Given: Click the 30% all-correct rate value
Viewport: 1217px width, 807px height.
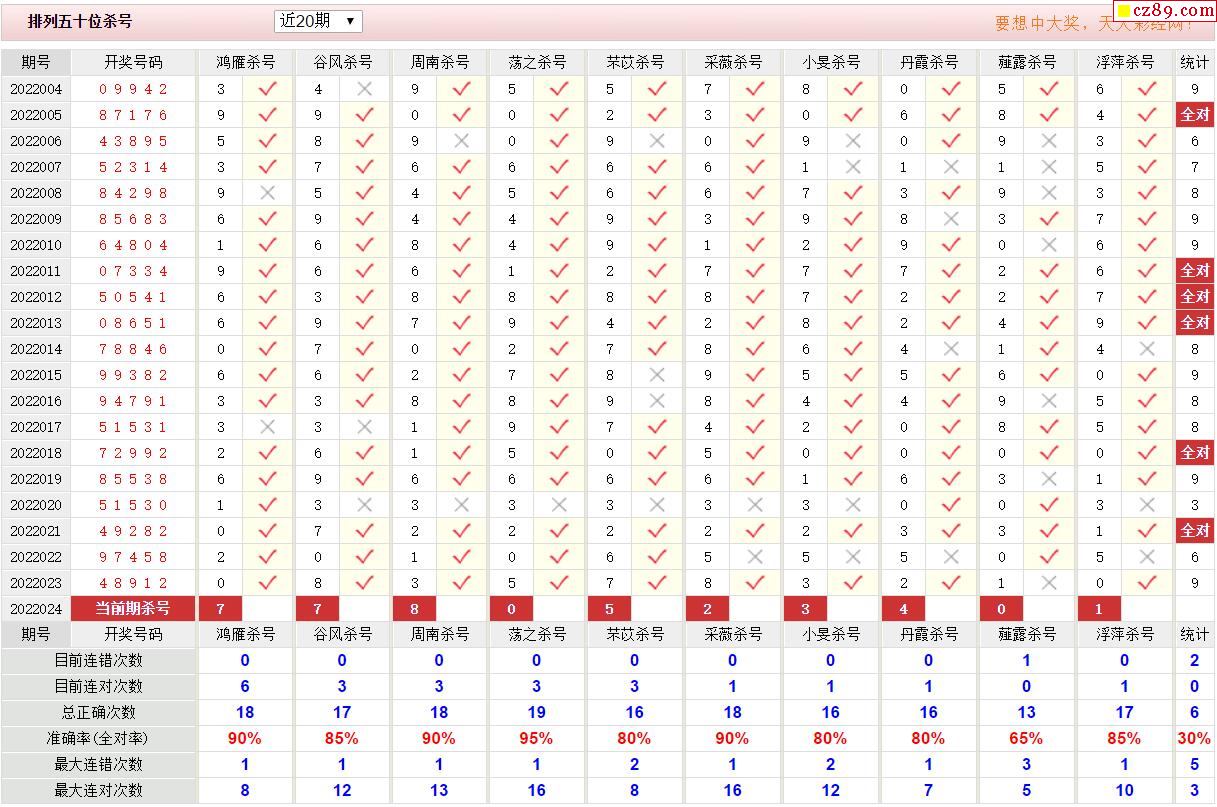Looking at the screenshot, I should (1194, 738).
